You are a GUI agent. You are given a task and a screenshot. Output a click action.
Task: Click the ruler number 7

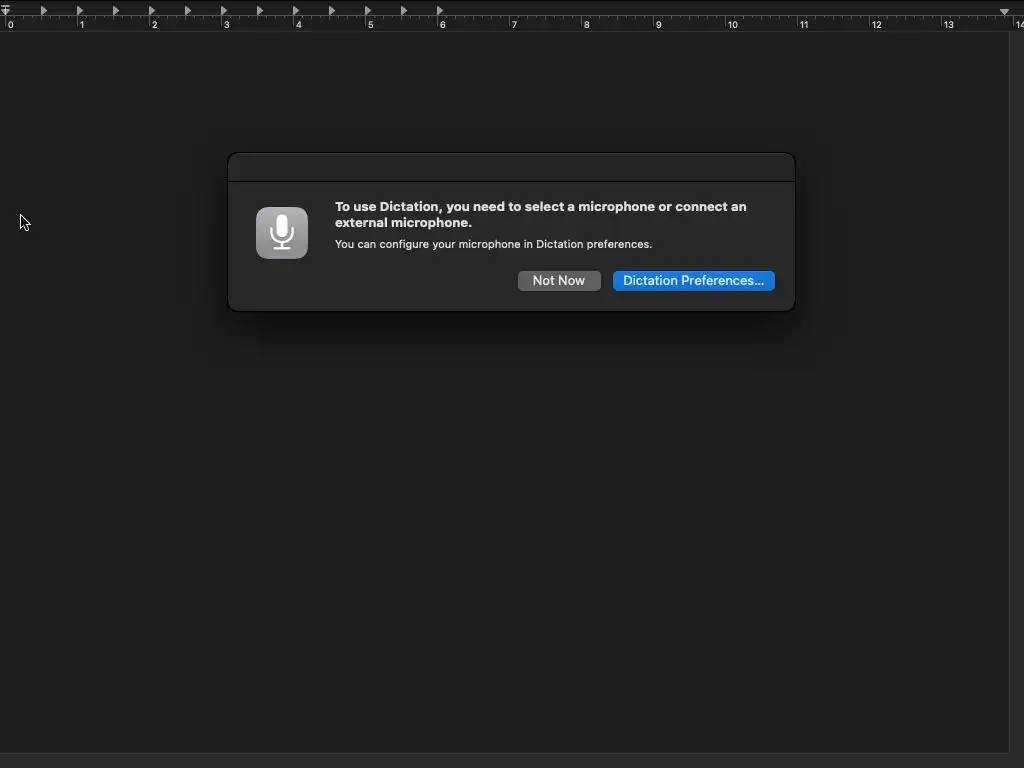[515, 25]
